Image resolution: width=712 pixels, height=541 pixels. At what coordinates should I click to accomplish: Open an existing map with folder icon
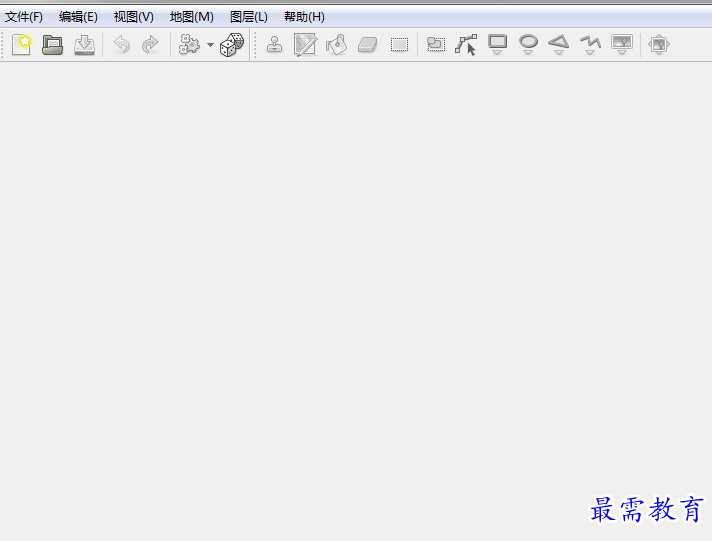[x=52, y=45]
